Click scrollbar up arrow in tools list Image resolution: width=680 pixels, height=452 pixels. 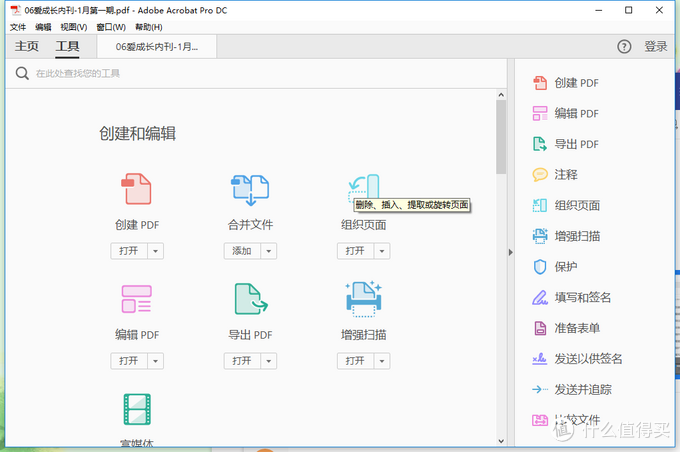501,95
